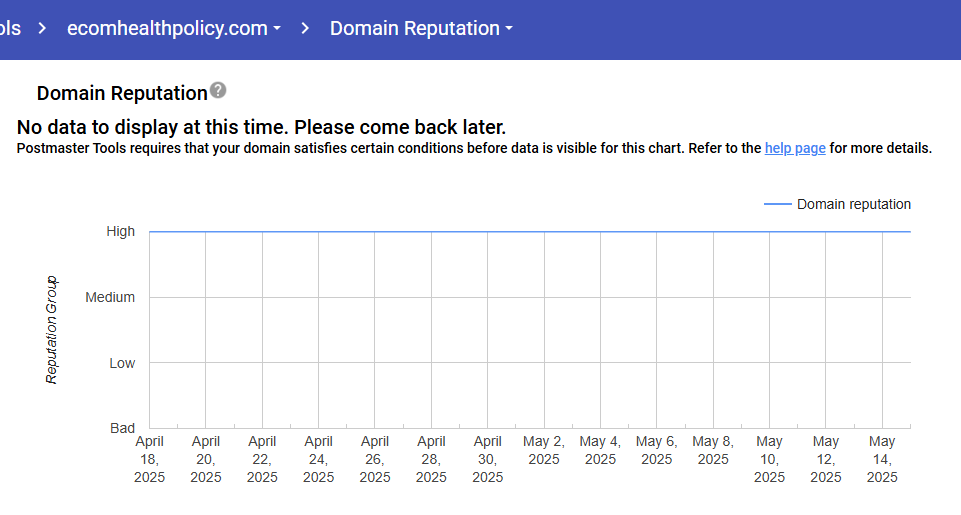This screenshot has width=961, height=515.
Task: Click the breadcrumb chevron before ecomhealthpolicy.com
Action: click(x=42, y=28)
